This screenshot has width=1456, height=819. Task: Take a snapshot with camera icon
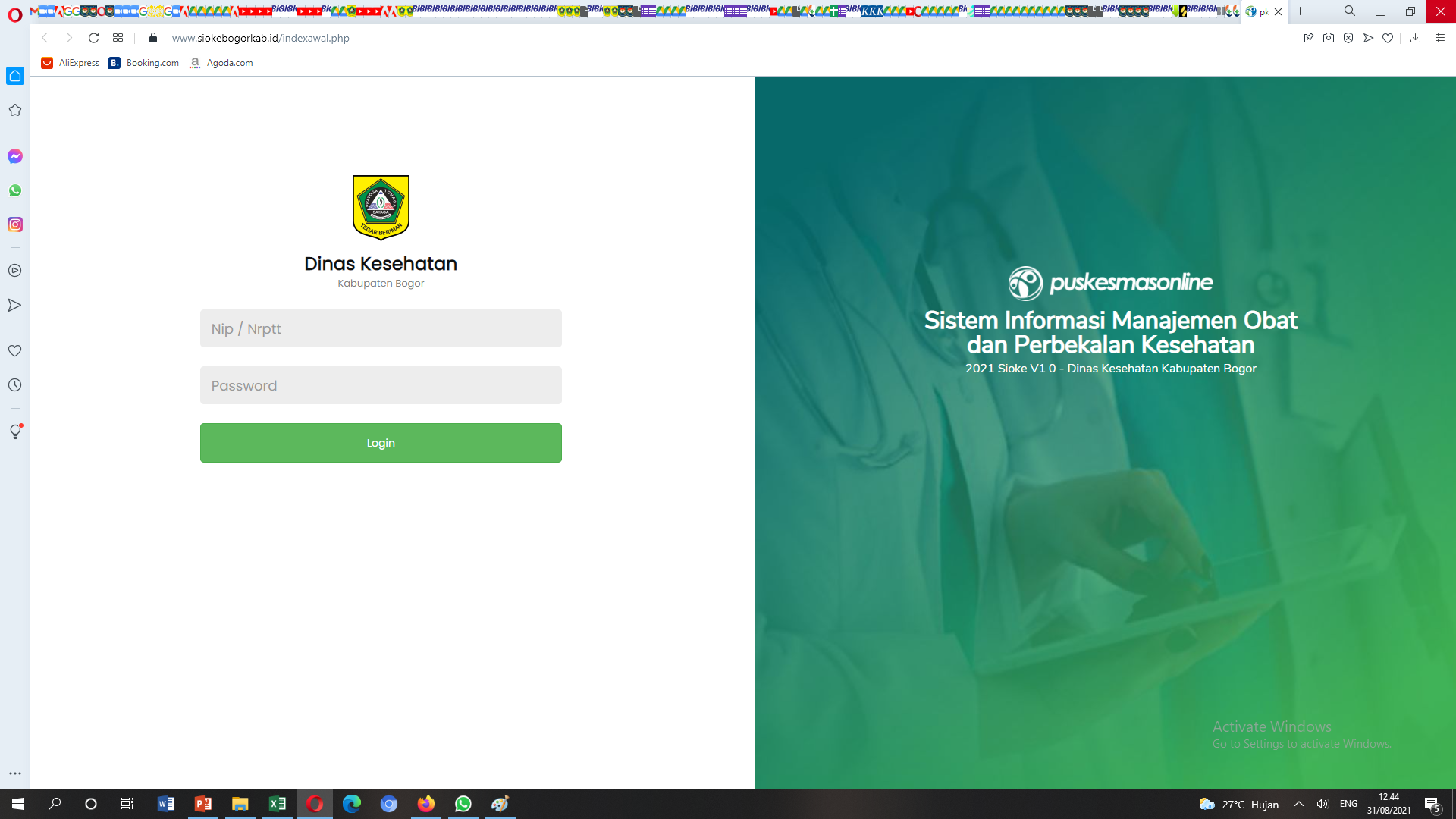click(x=1329, y=38)
